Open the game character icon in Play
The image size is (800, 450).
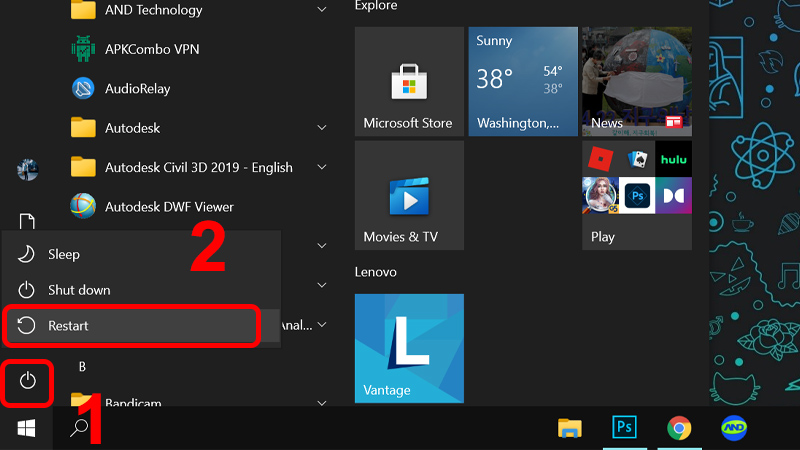(601, 195)
